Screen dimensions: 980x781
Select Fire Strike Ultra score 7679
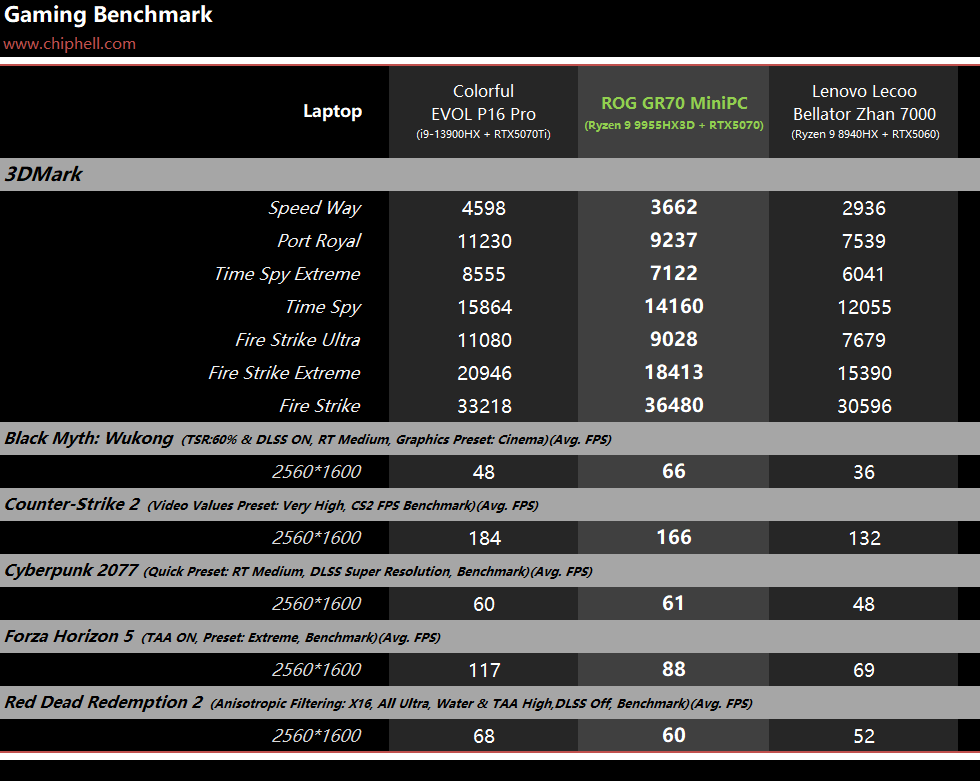click(864, 341)
